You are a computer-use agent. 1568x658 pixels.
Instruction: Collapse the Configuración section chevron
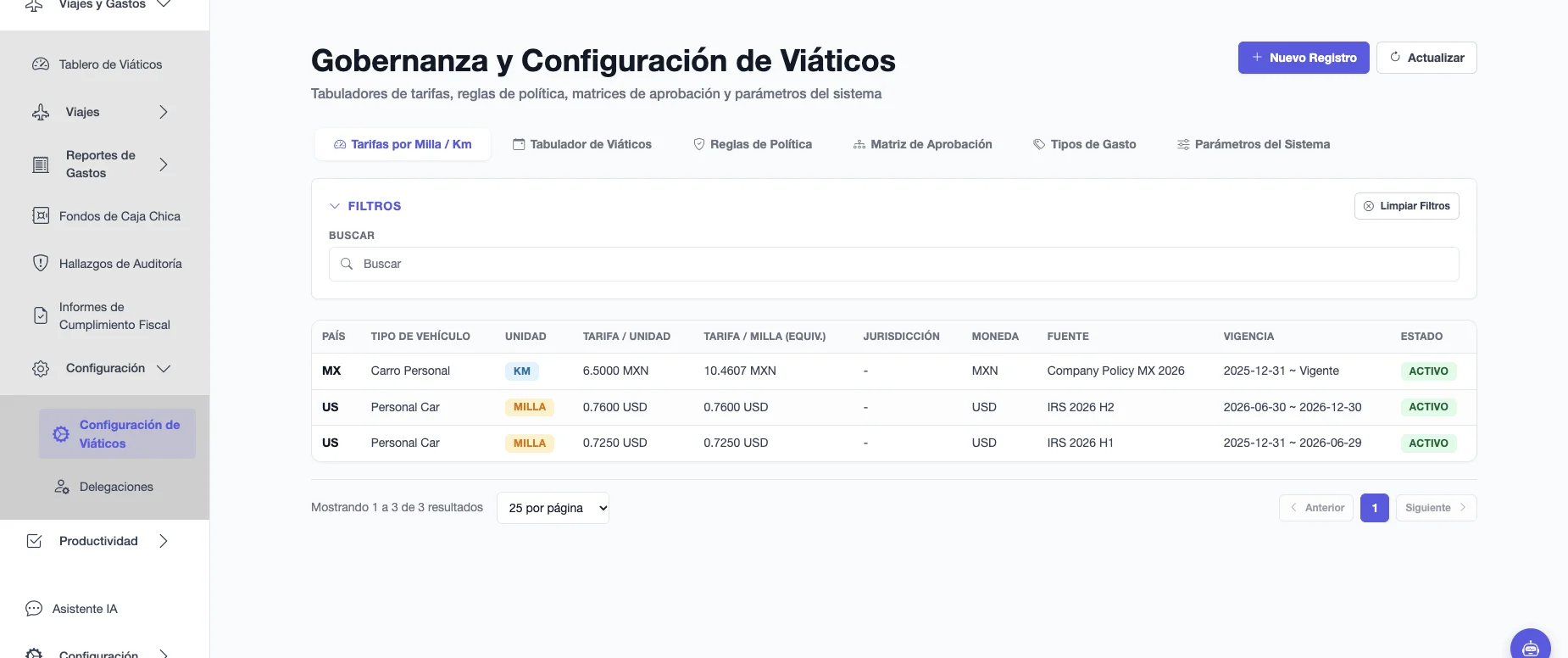click(164, 369)
